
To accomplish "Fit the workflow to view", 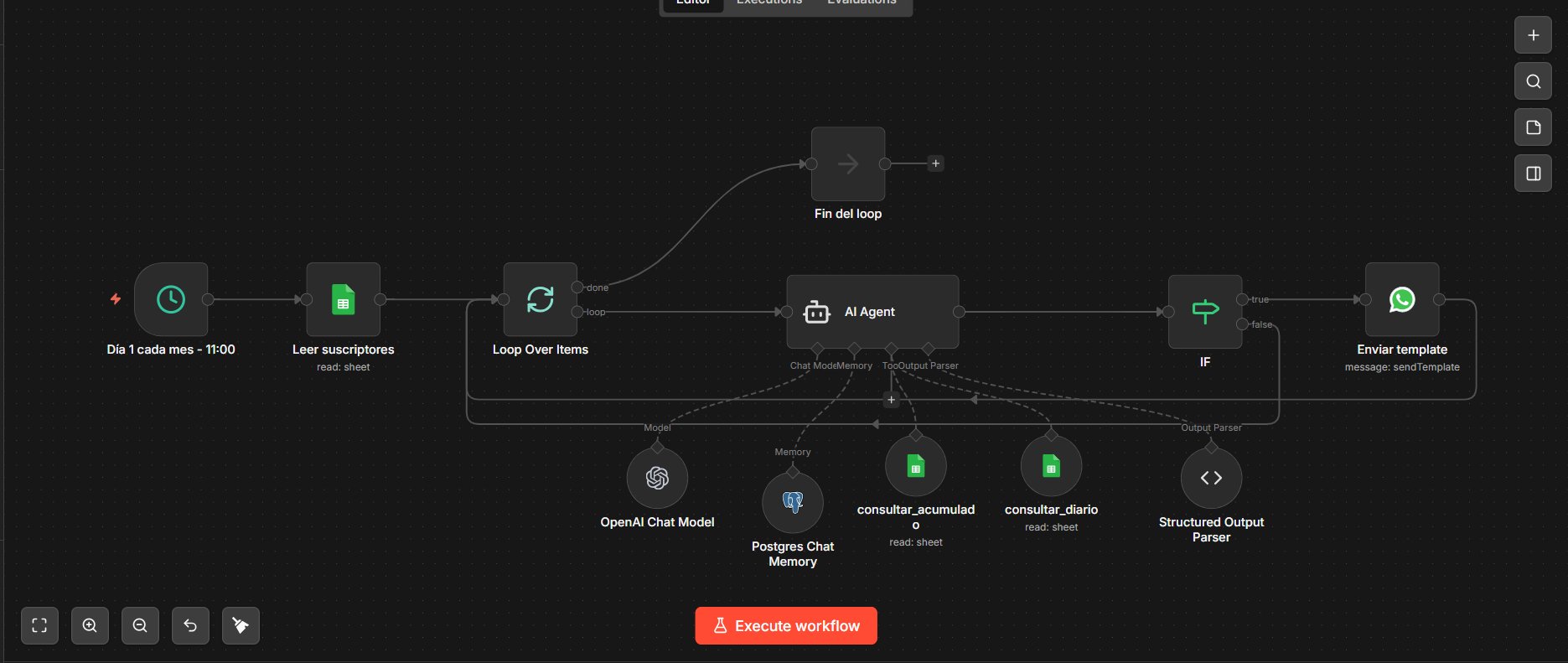I will point(39,625).
